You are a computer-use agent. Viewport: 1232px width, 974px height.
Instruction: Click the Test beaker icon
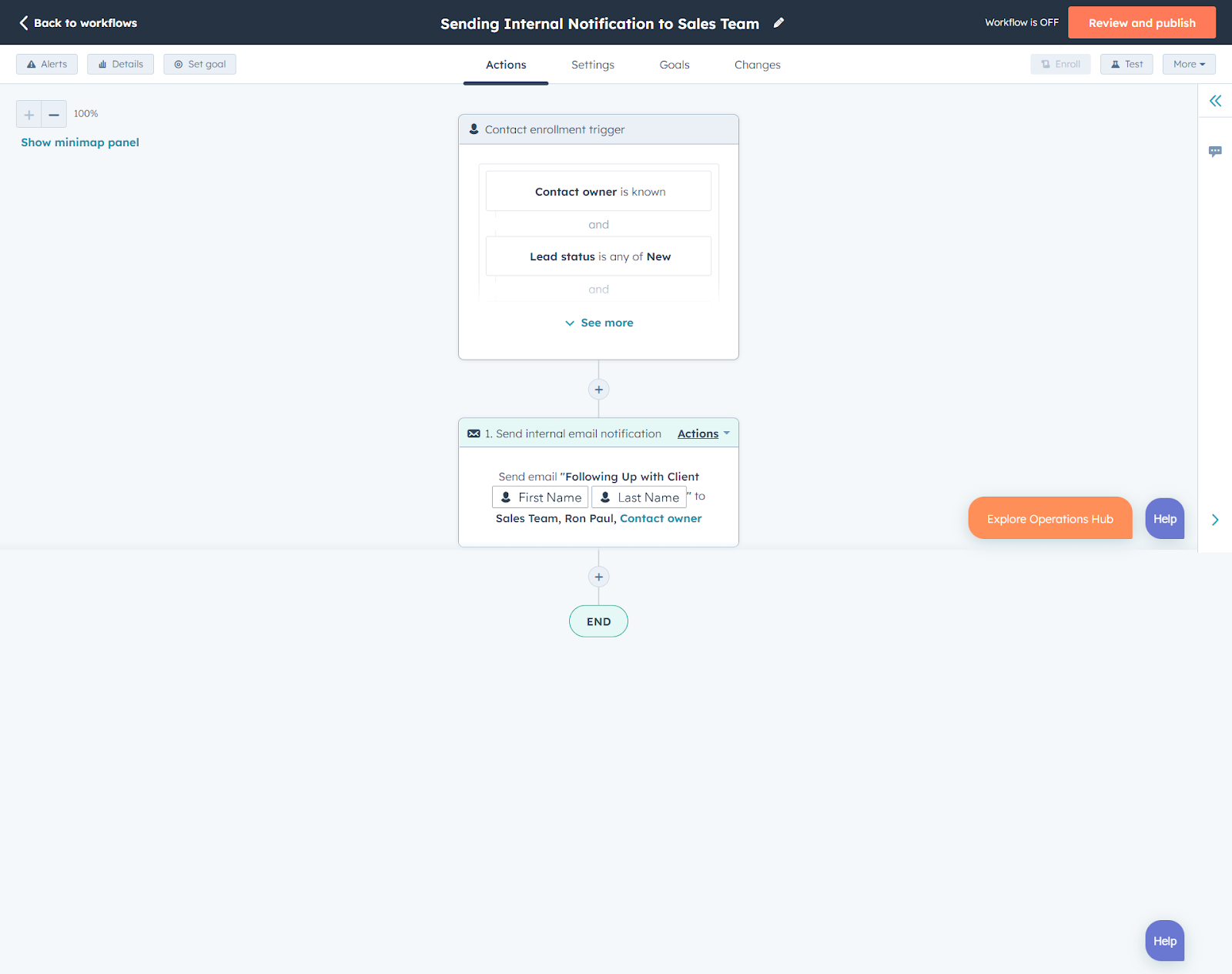click(x=1116, y=64)
